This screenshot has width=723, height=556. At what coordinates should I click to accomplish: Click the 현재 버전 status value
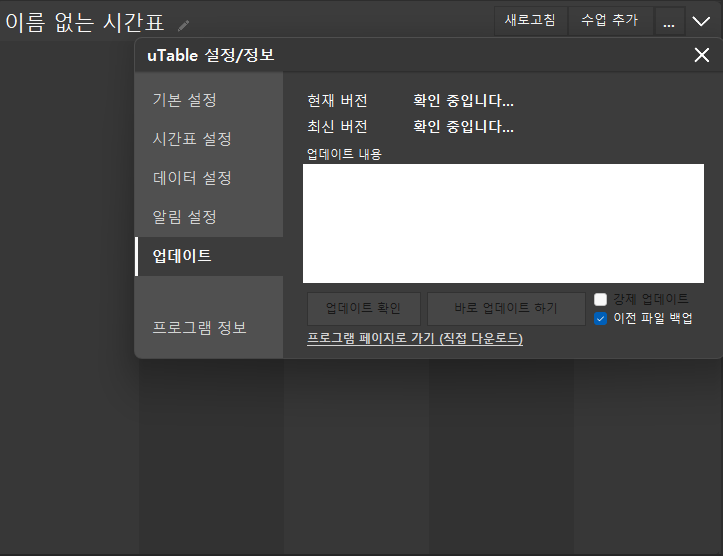tap(463, 101)
